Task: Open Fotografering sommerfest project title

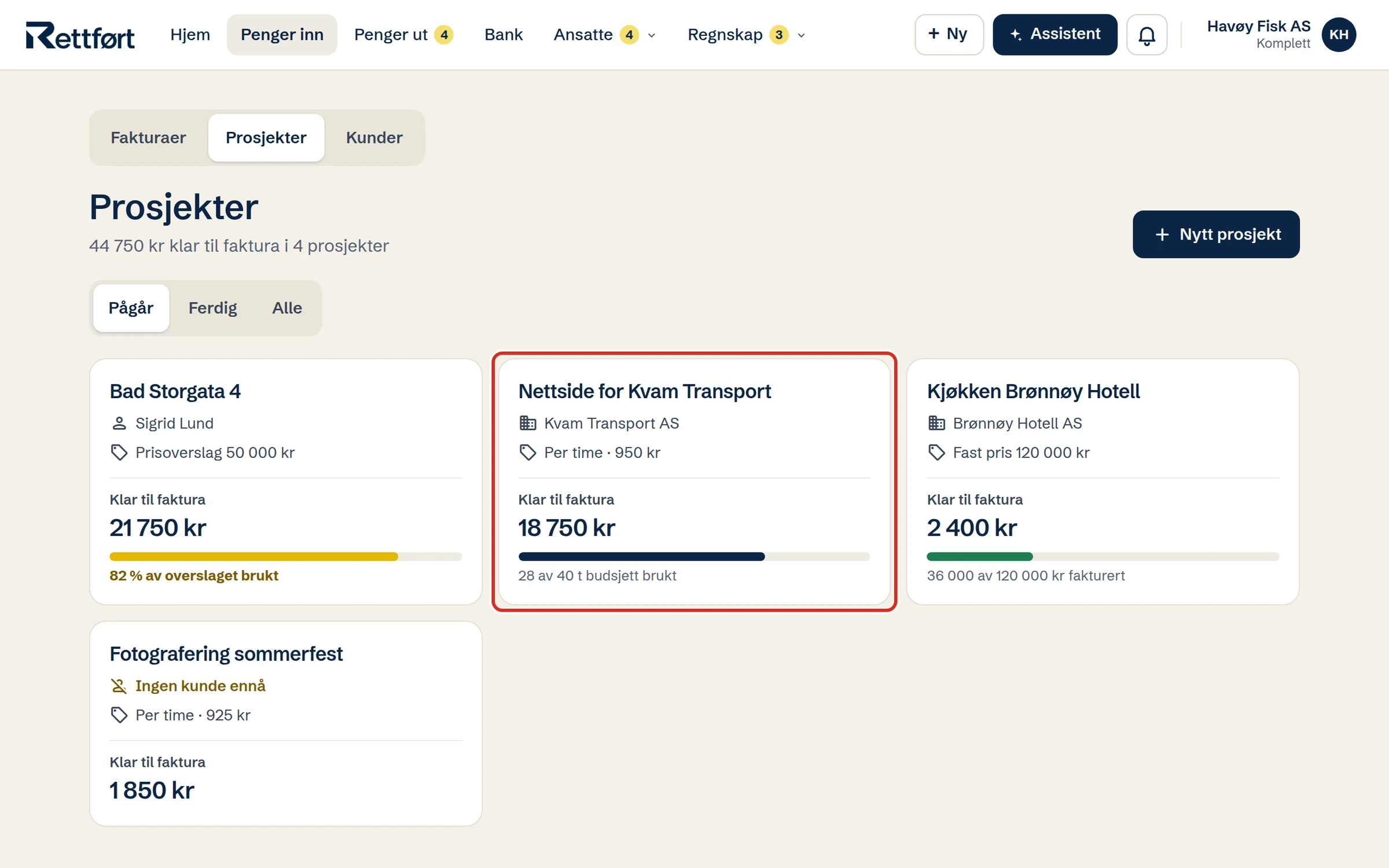Action: tap(226, 654)
